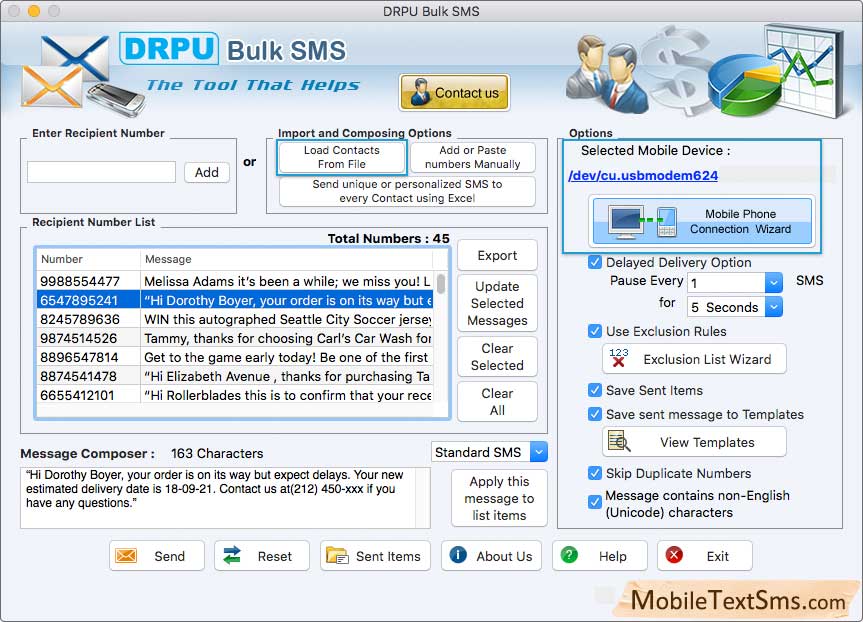
Task: Toggle non-English Unicode characters checkbox
Action: click(594, 502)
